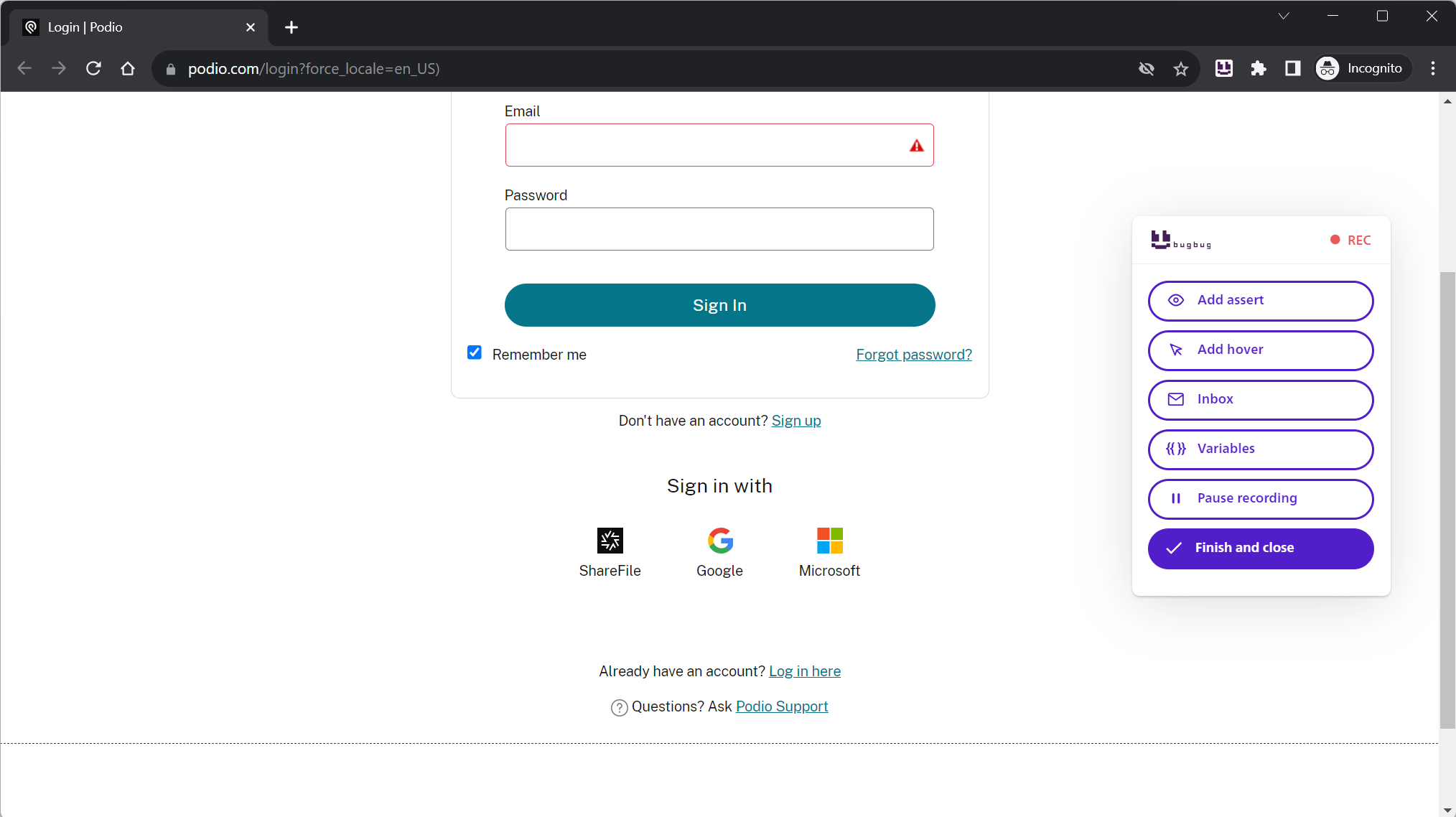1456x817 pixels.
Task: Open a new browser tab
Action: click(291, 27)
